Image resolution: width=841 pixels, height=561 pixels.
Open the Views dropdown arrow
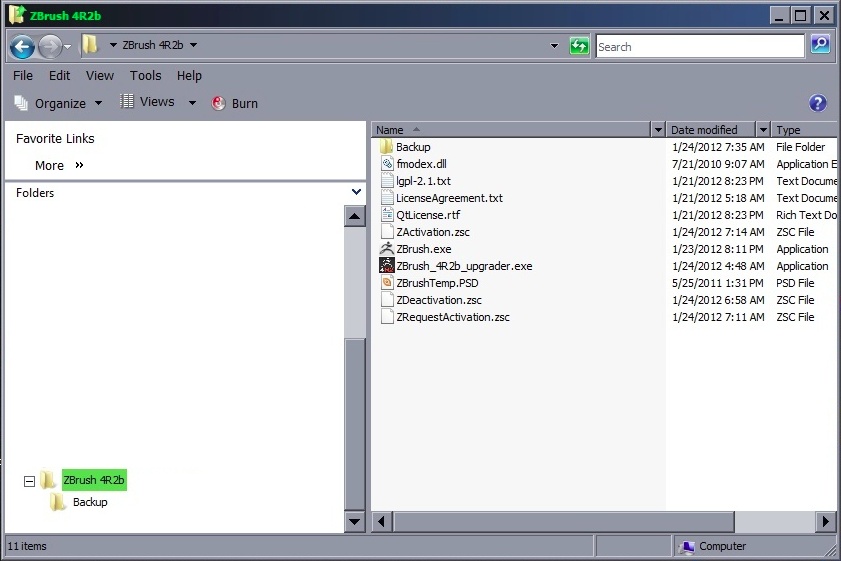click(x=192, y=102)
